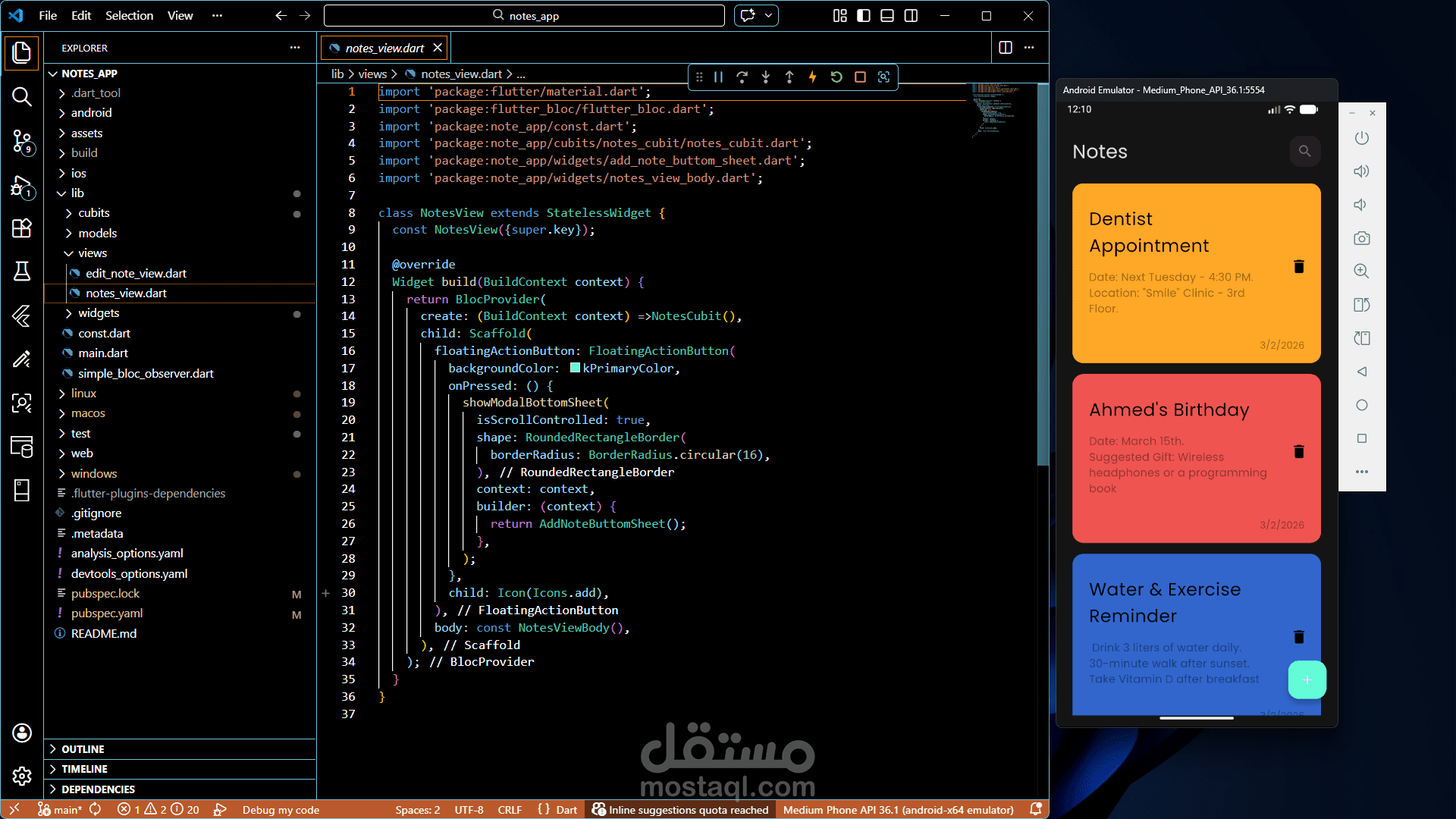Take emulator screenshot with camera icon
This screenshot has width=1456, height=819.
(1362, 238)
